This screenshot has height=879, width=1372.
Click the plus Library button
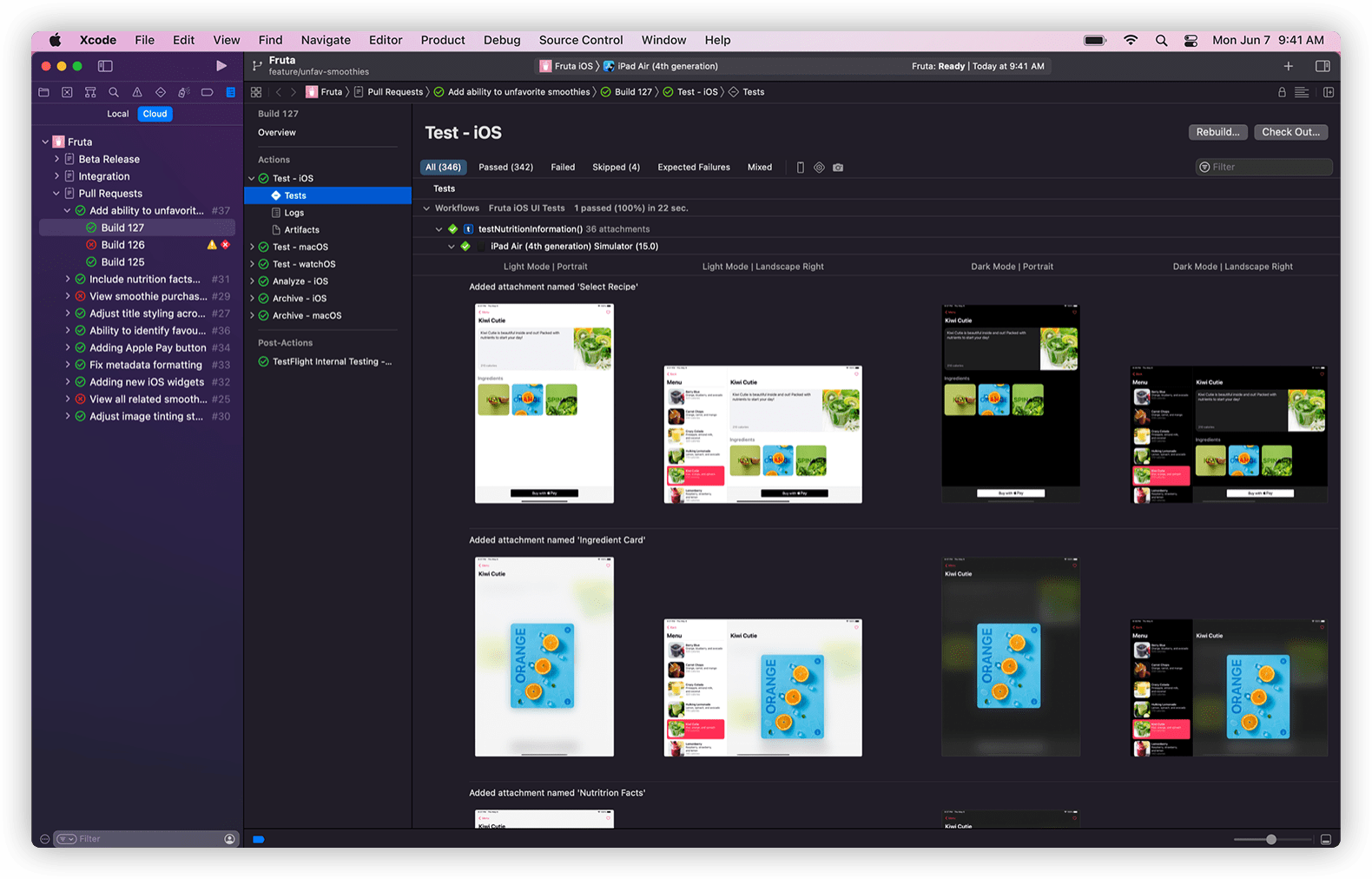pos(1289,66)
